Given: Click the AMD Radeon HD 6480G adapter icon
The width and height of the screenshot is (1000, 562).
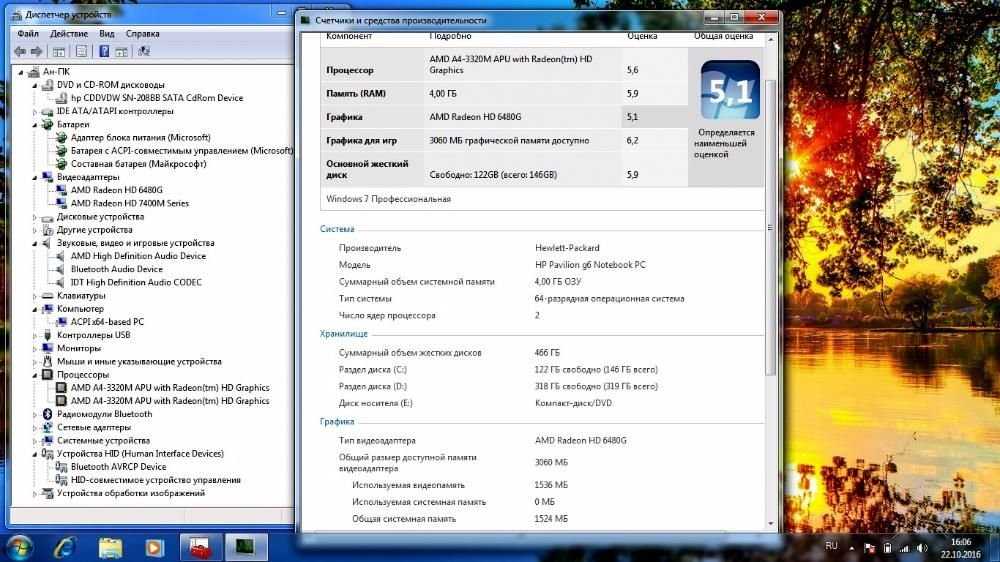Looking at the screenshot, I should pyautogui.click(x=61, y=190).
